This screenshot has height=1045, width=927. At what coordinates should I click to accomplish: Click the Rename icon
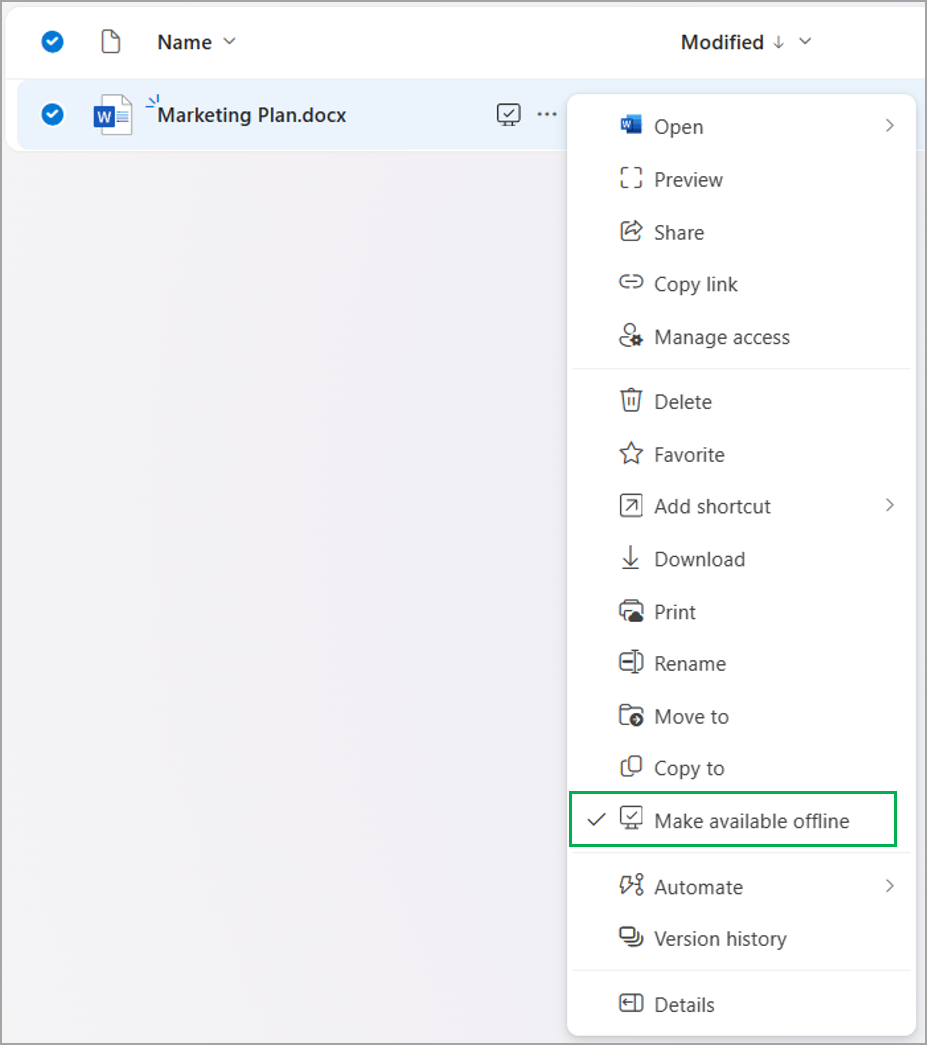[x=630, y=662]
